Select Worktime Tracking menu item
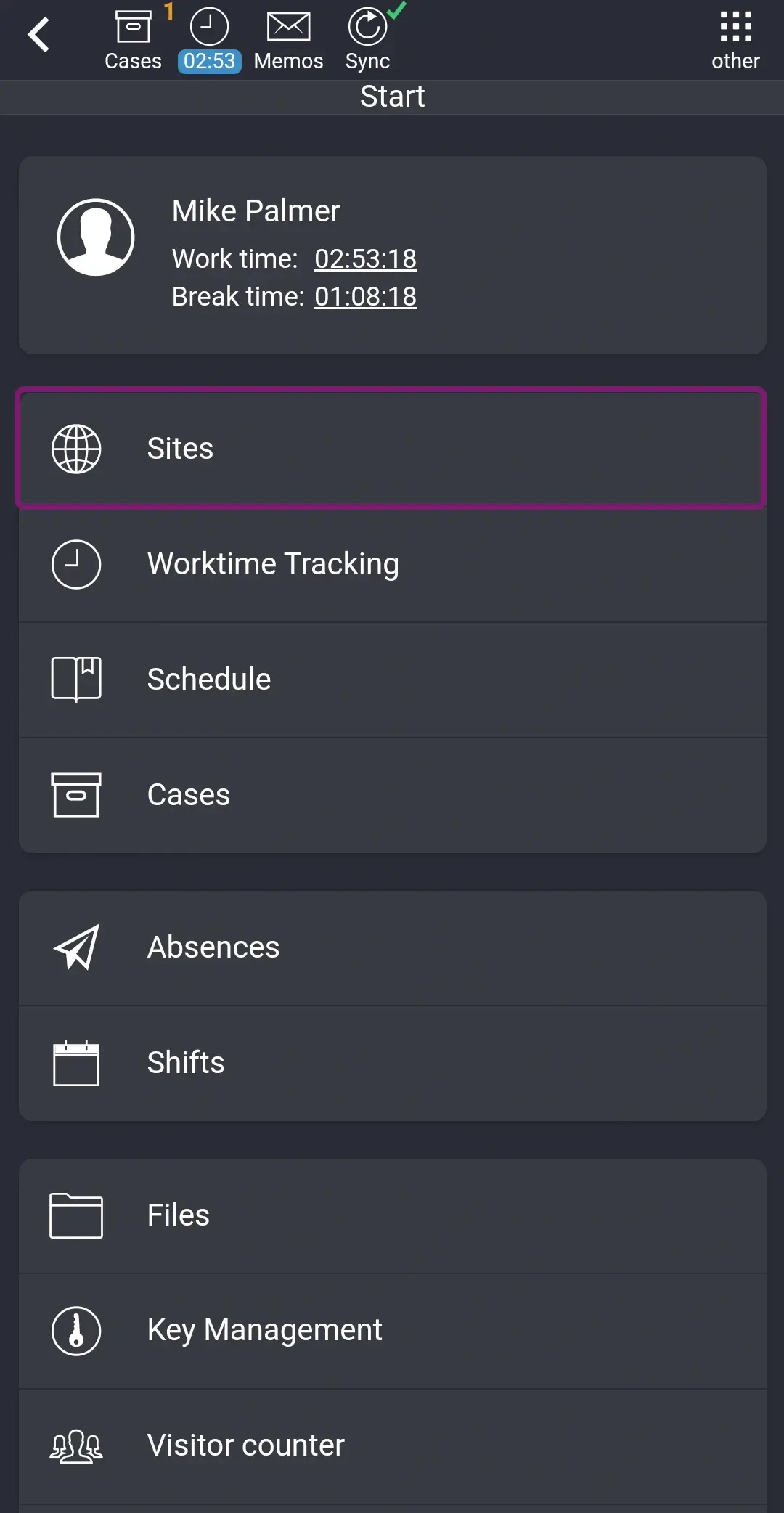Viewport: 784px width, 1513px height. tap(392, 564)
